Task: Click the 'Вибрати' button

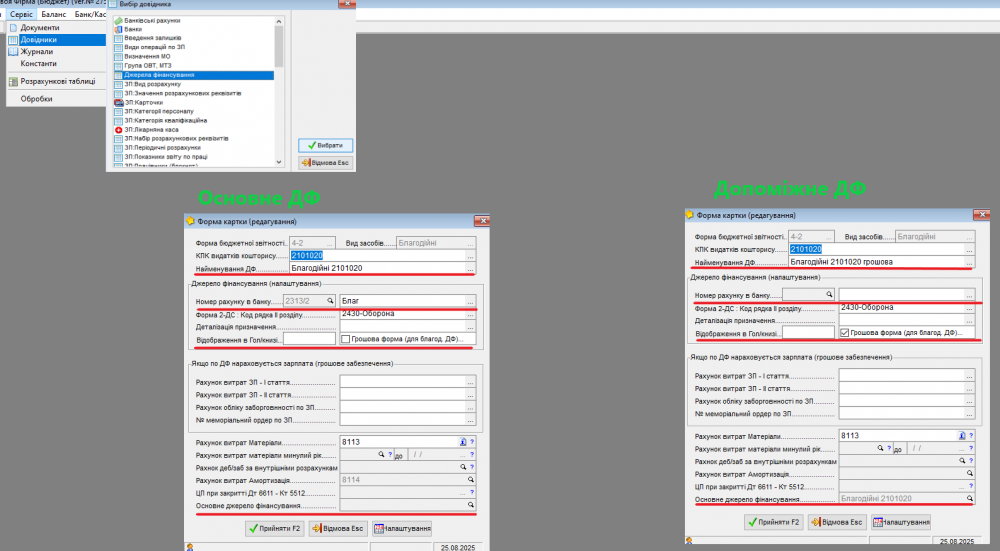Action: point(326,145)
